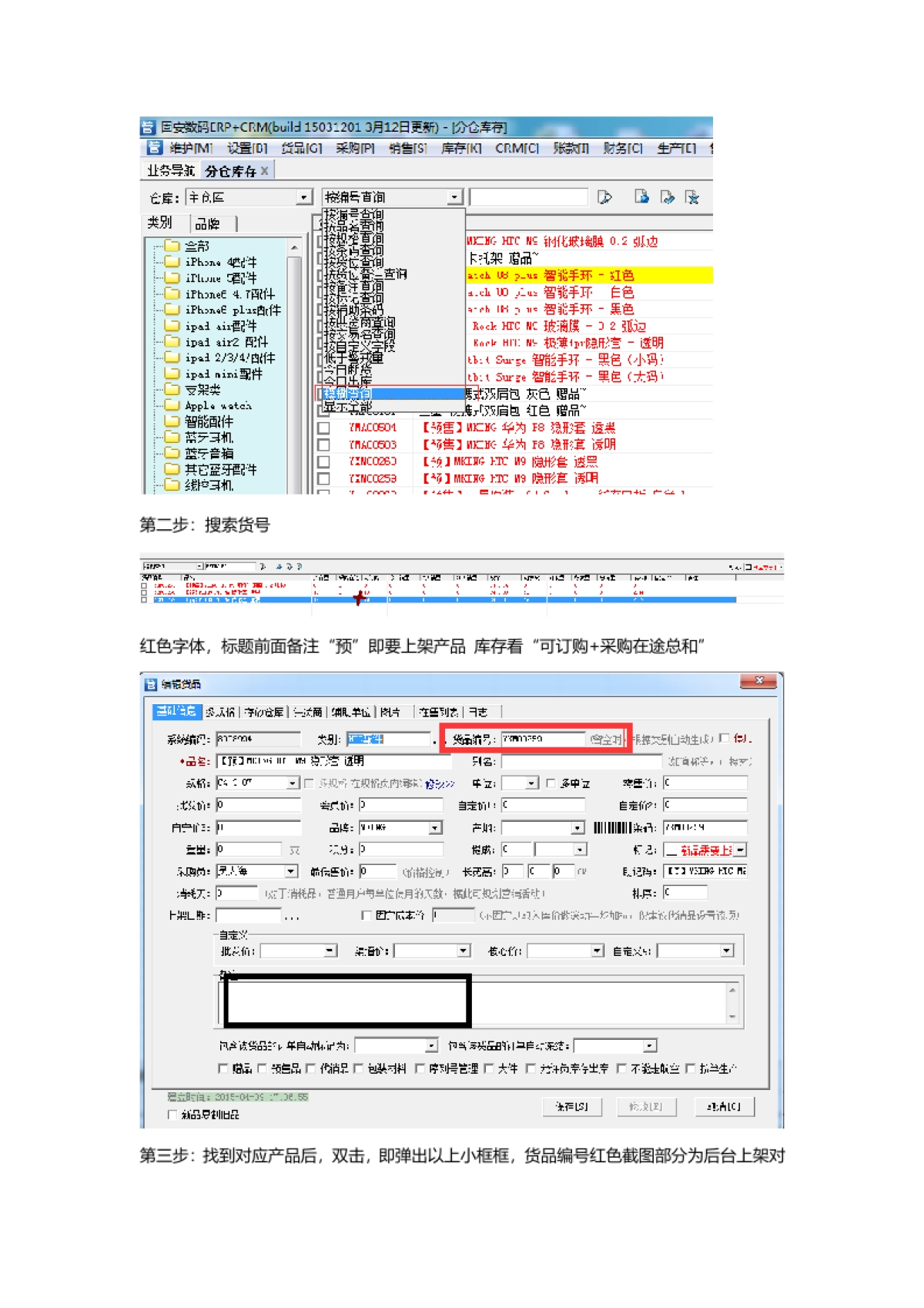Close the 分仓库存 tab with its X

[265, 171]
